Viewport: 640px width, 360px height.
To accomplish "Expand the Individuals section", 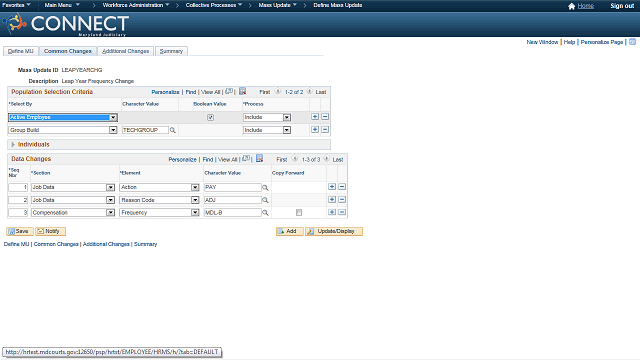I will point(13,144).
